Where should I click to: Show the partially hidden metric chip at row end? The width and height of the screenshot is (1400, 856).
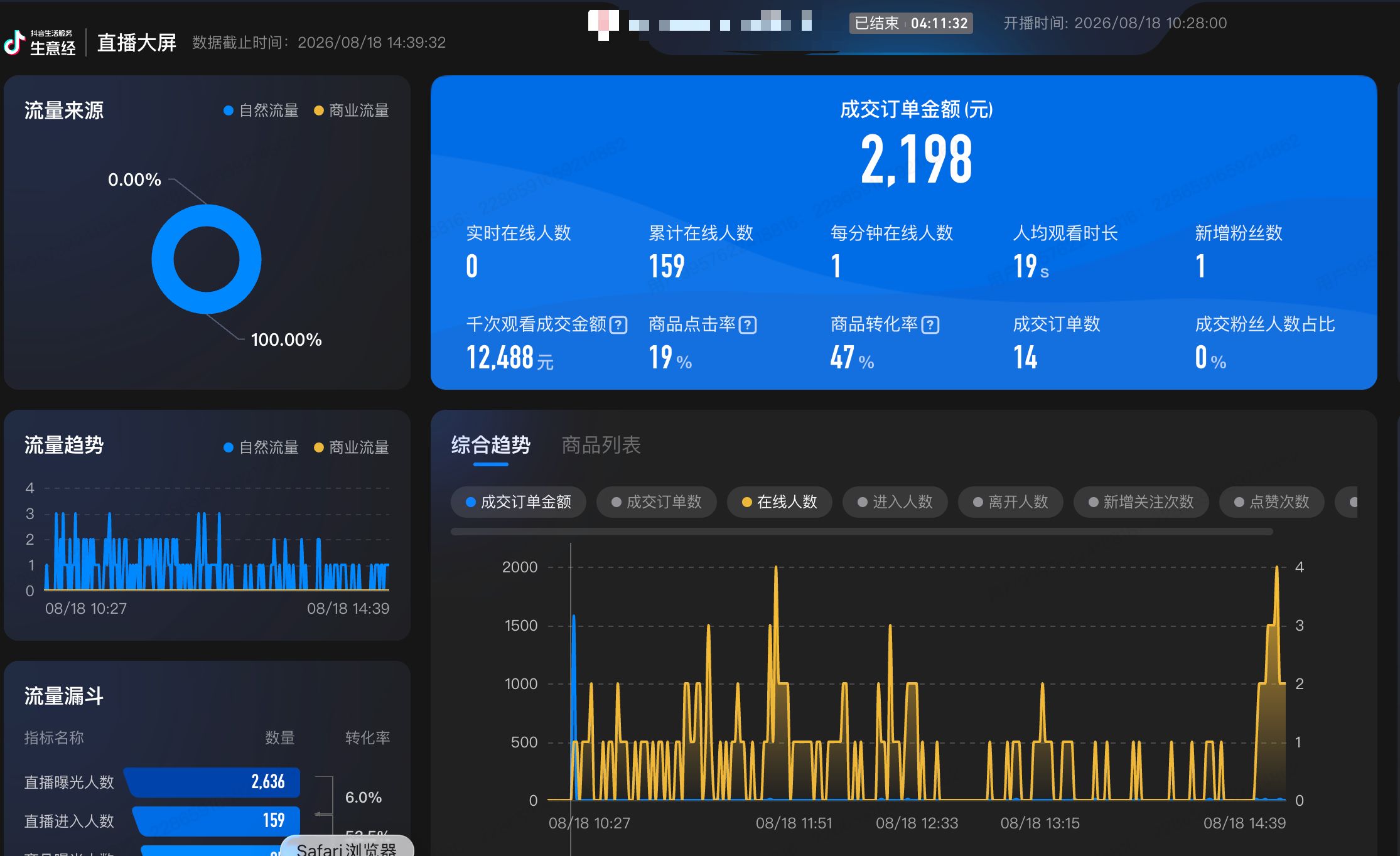1347,502
